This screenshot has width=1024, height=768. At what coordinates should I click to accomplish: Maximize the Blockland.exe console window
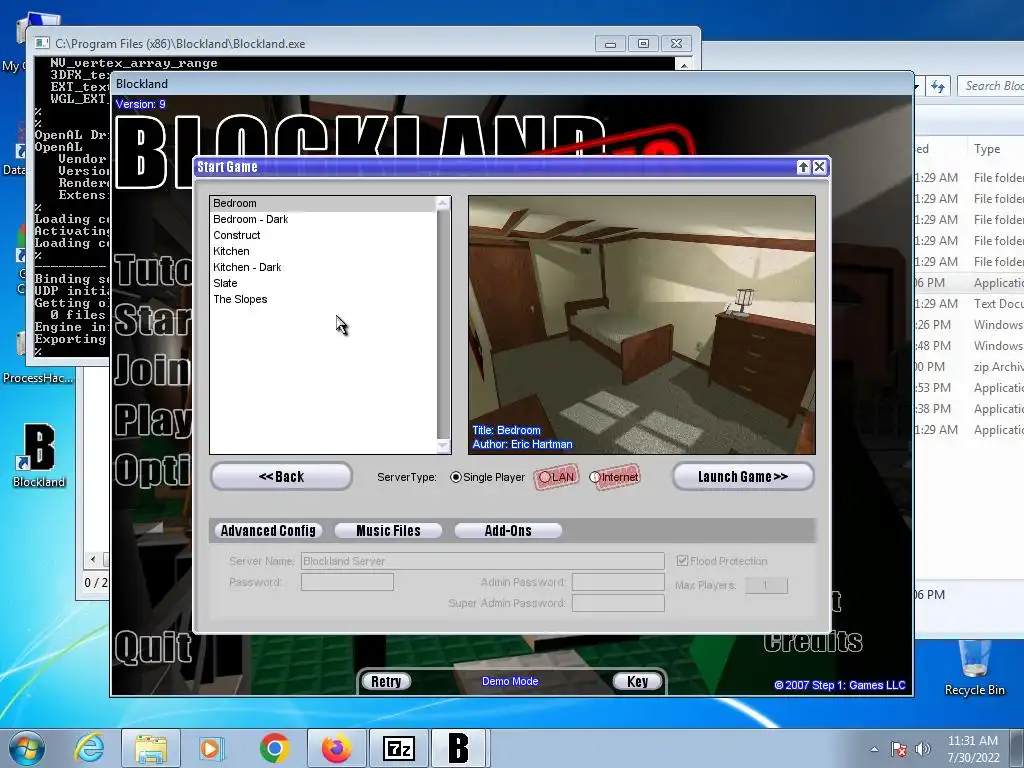pos(643,44)
